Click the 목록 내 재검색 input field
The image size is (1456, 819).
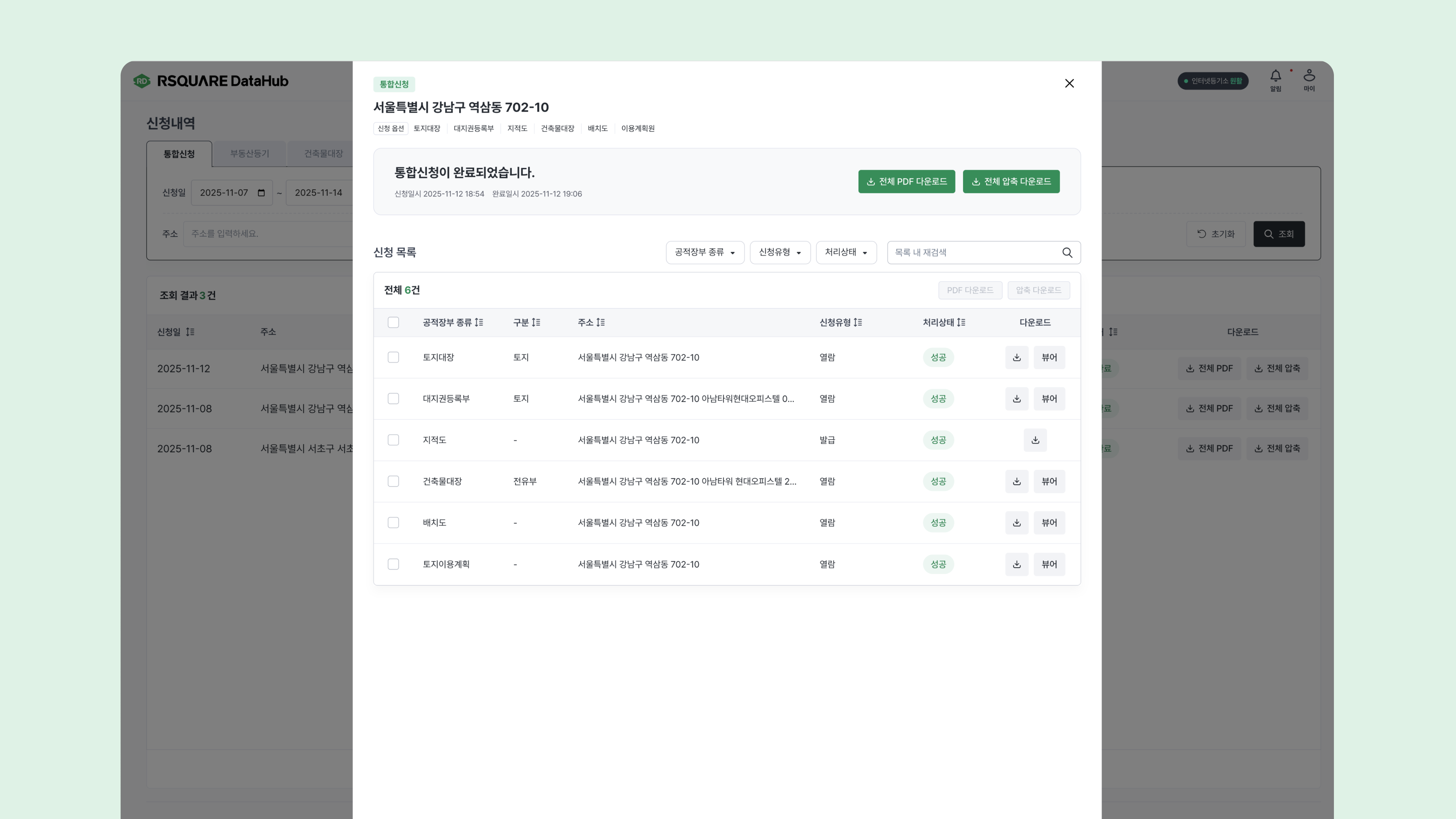pyautogui.click(x=972, y=253)
